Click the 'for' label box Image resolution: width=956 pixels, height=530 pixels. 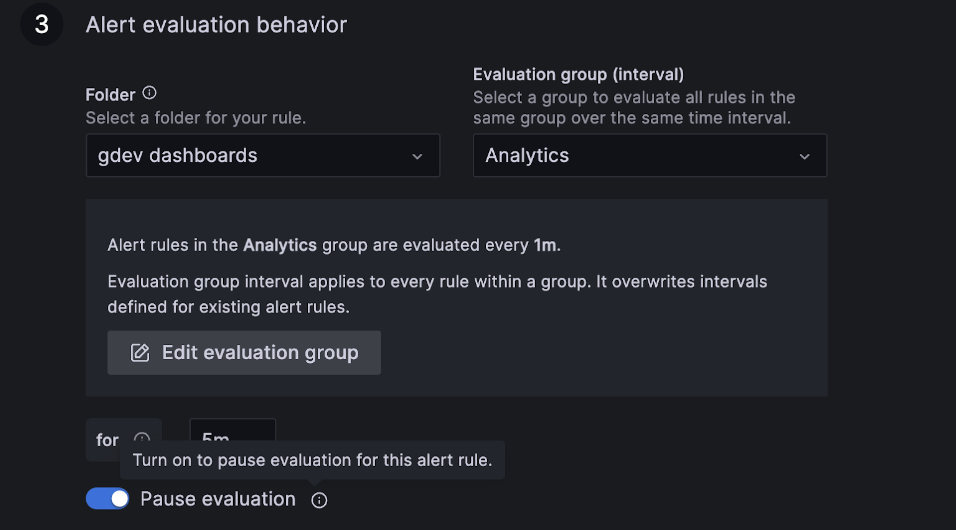107,439
